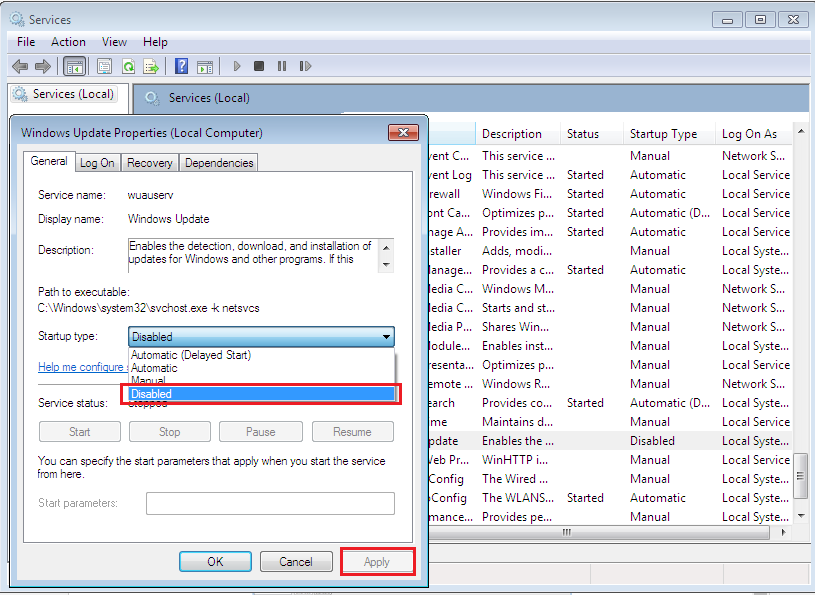Sort by the Log On As column header
815x595 pixels.
click(x=754, y=134)
